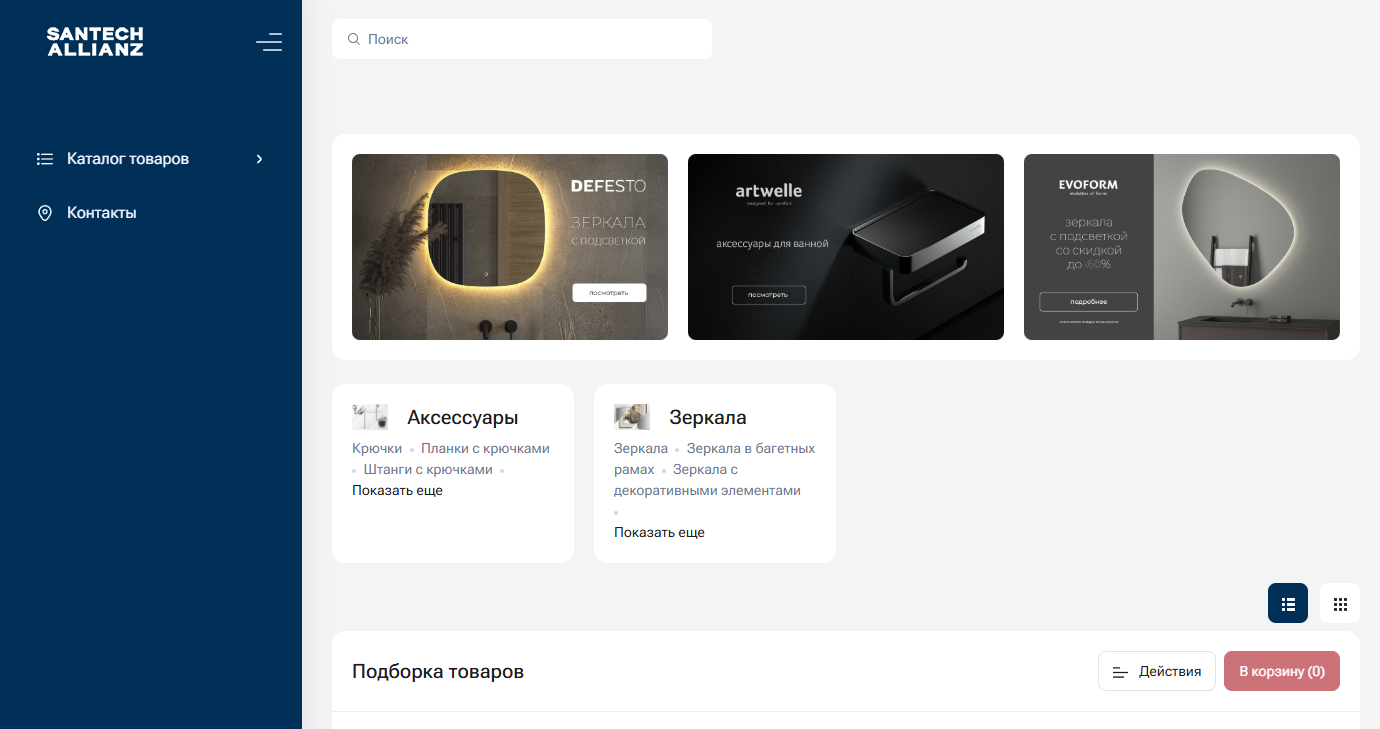Click the search magnifier icon
The image size is (1380, 729).
pos(353,39)
